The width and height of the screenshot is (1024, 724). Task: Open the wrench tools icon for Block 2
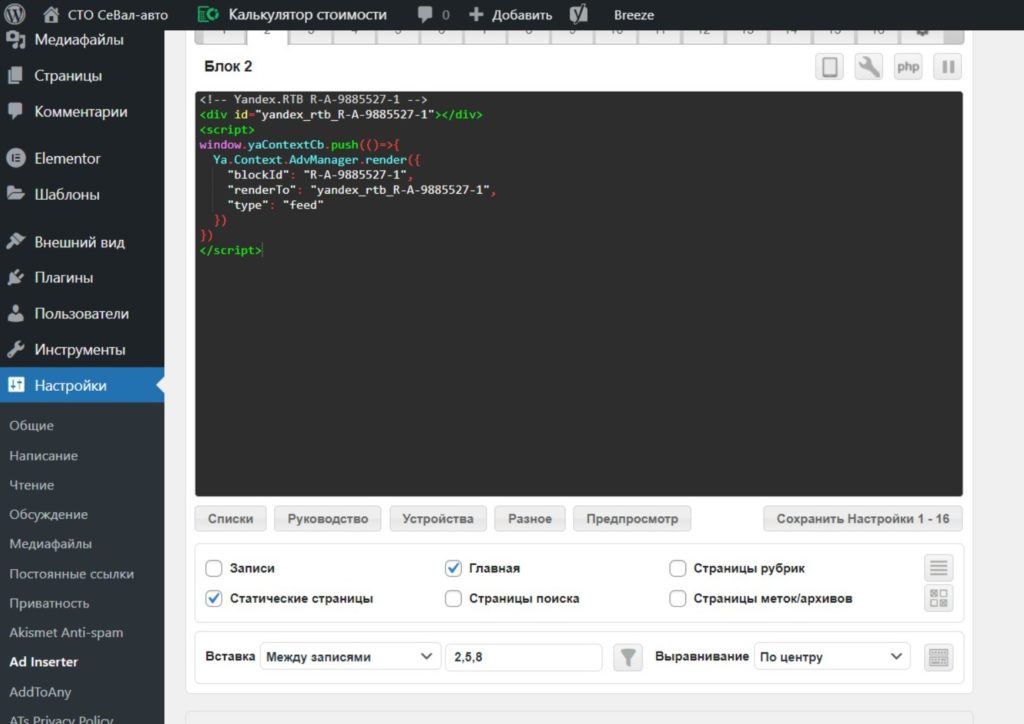click(869, 67)
